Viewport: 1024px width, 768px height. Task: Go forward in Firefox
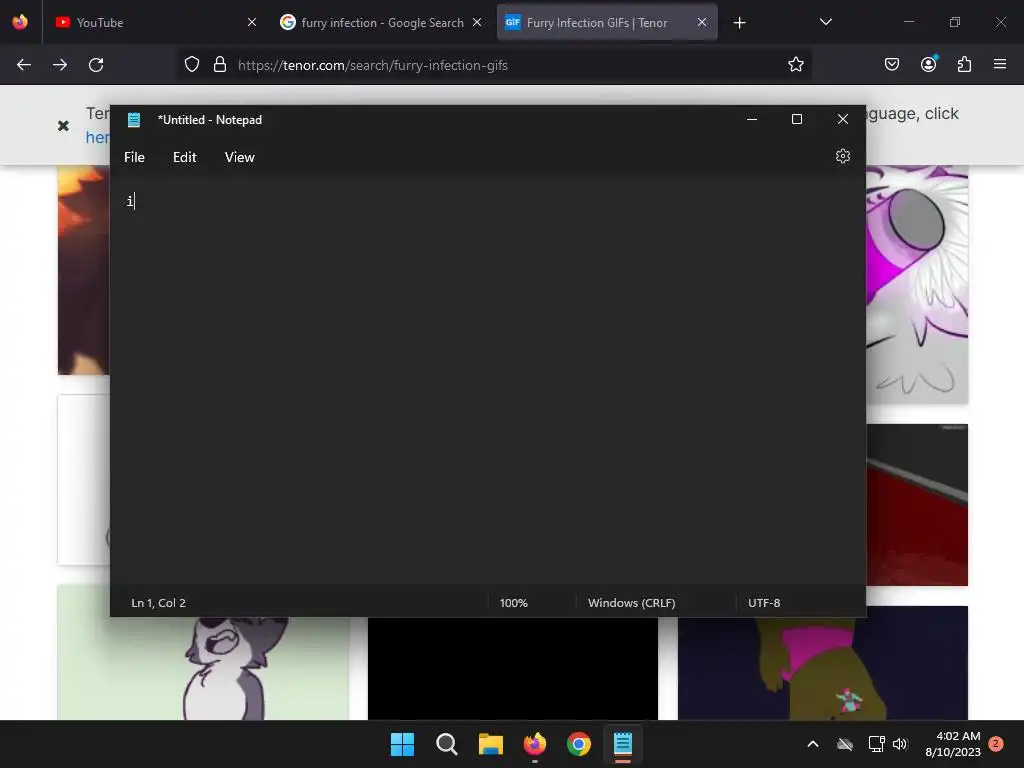tap(60, 65)
